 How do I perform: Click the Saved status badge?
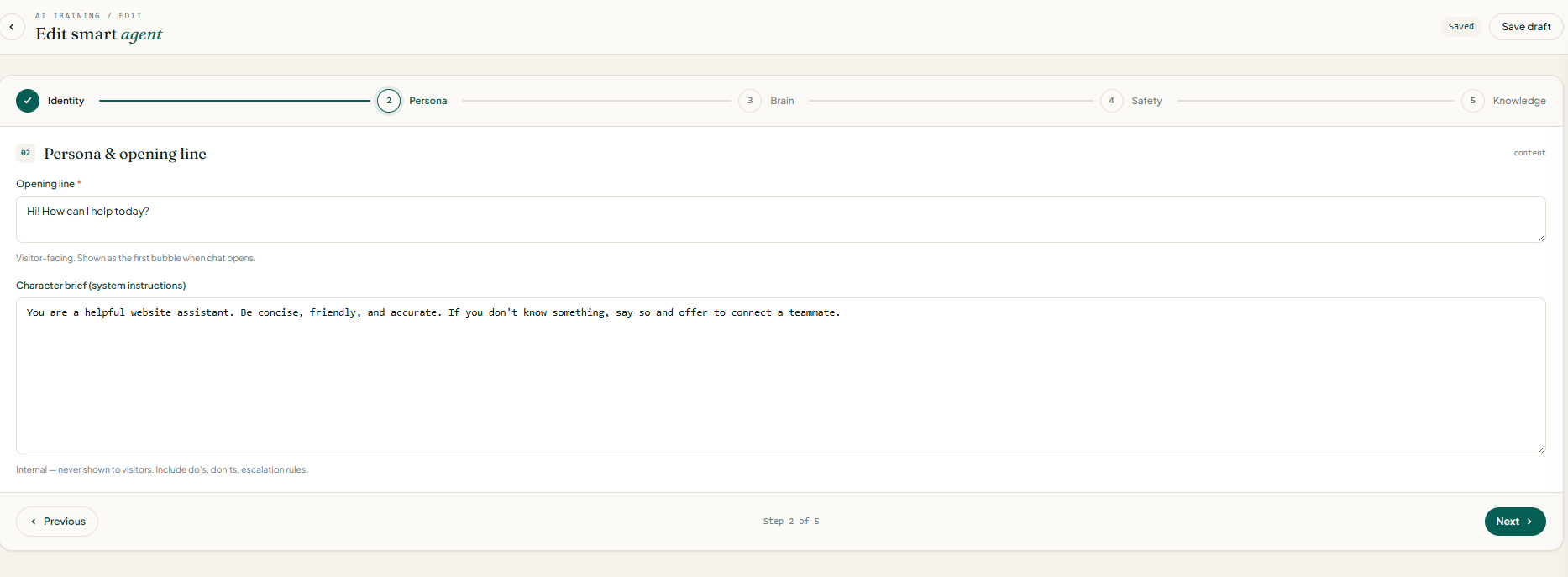(x=1460, y=27)
